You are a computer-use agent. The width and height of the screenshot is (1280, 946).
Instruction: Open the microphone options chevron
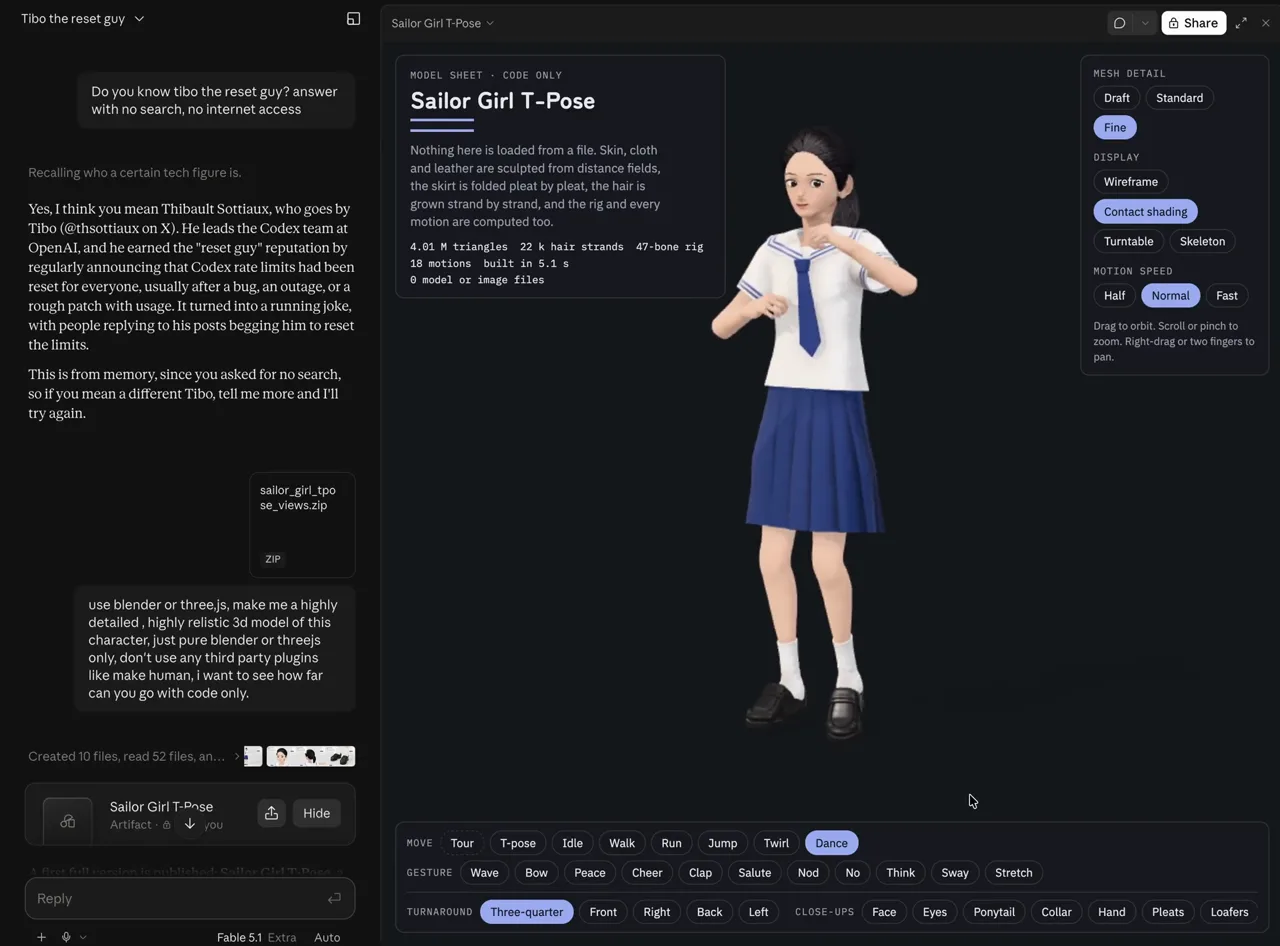pyautogui.click(x=83, y=937)
